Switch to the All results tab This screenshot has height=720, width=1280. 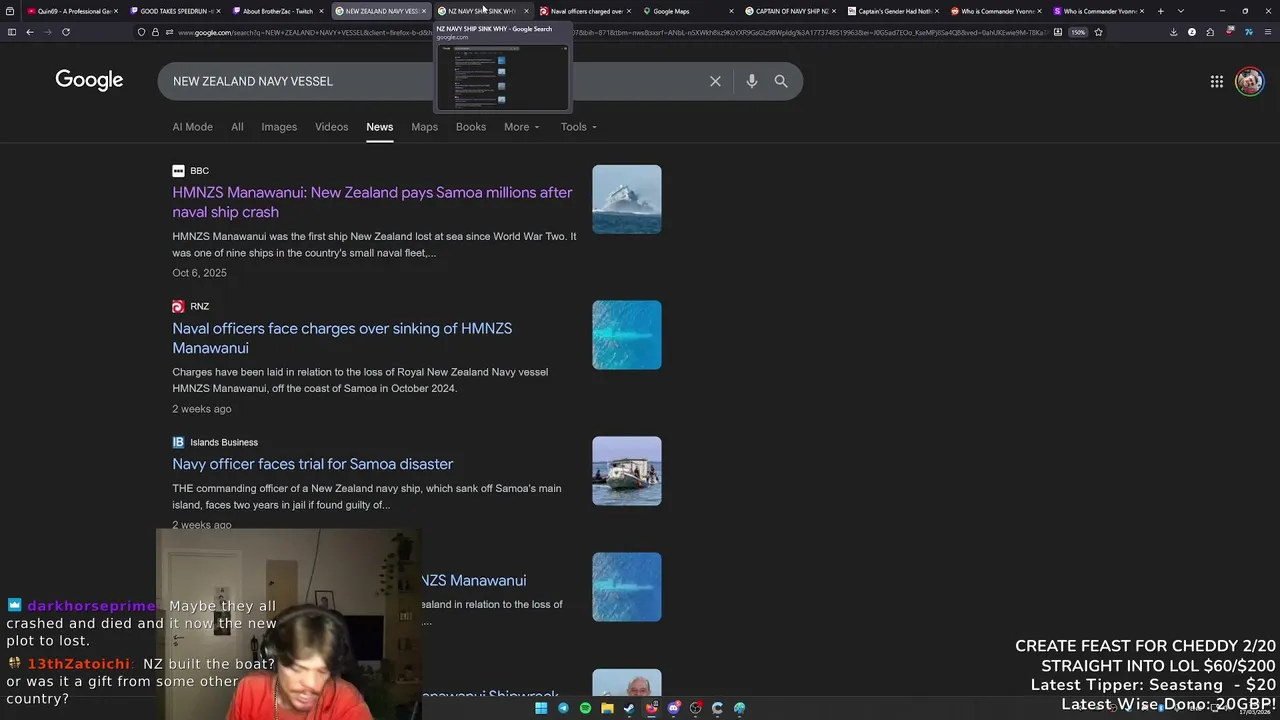237,127
